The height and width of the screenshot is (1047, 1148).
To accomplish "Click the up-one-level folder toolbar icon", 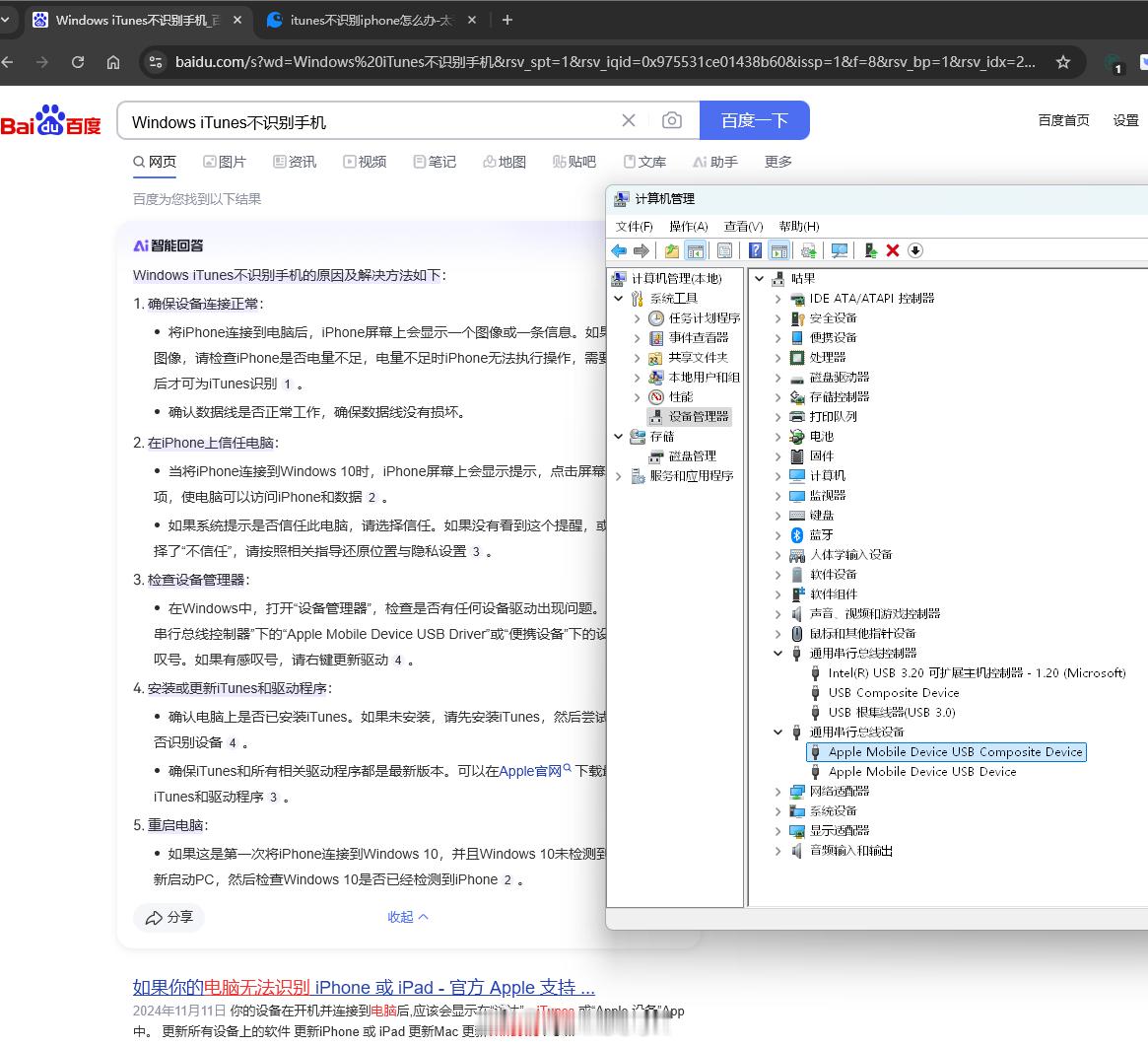I will (x=671, y=251).
